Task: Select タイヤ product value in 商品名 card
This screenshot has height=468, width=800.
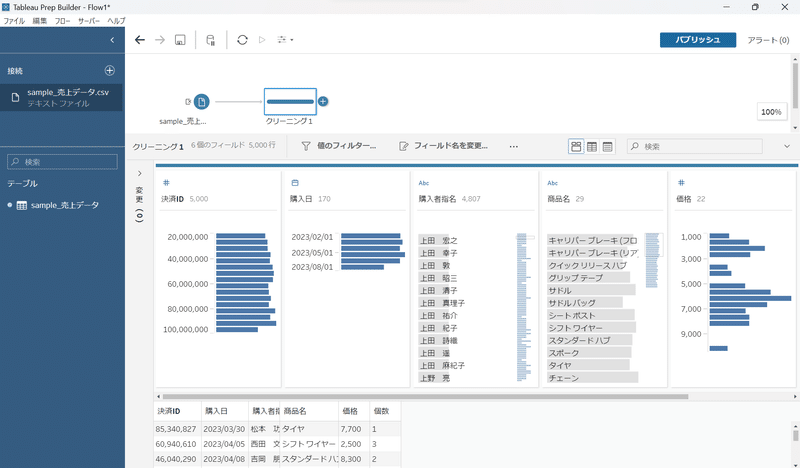Action: pos(588,365)
